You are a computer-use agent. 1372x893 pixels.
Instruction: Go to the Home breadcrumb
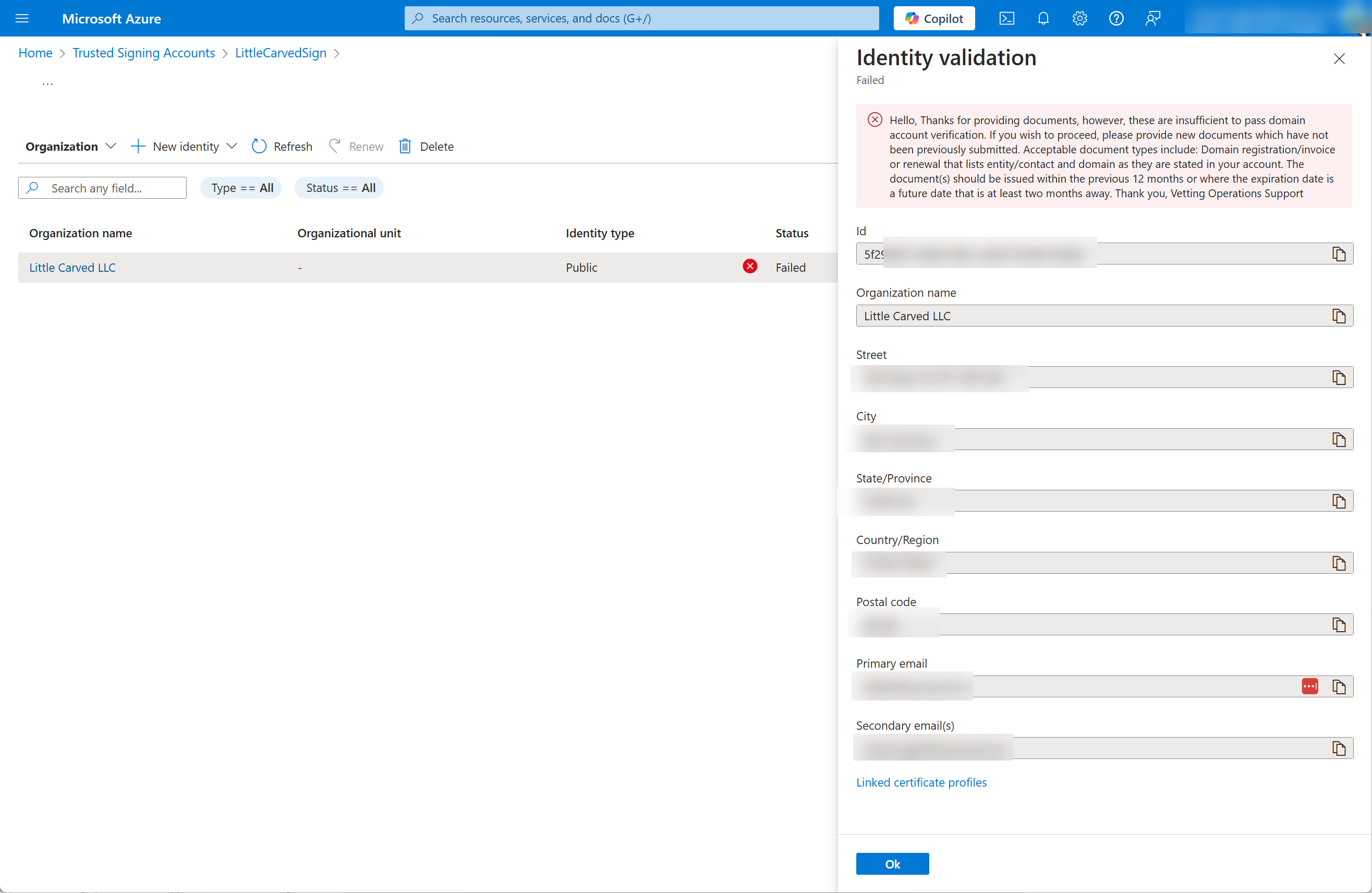[35, 53]
